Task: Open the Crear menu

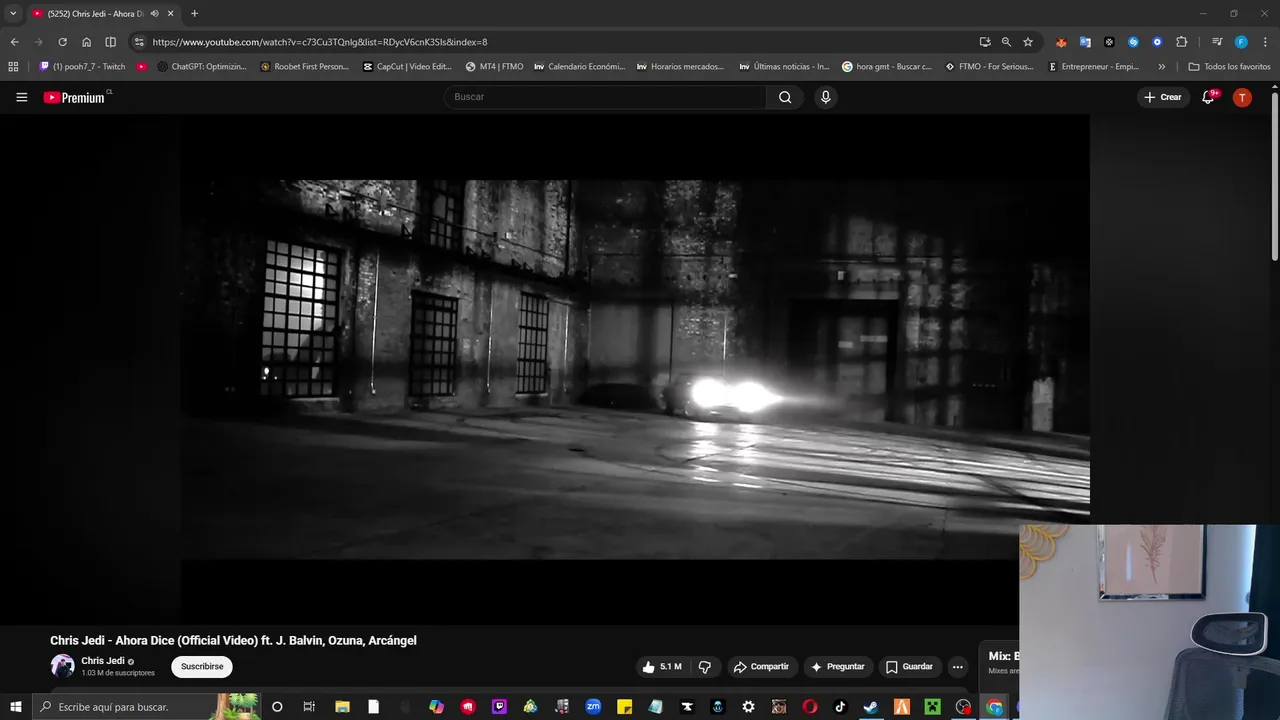Action: pyautogui.click(x=1163, y=97)
